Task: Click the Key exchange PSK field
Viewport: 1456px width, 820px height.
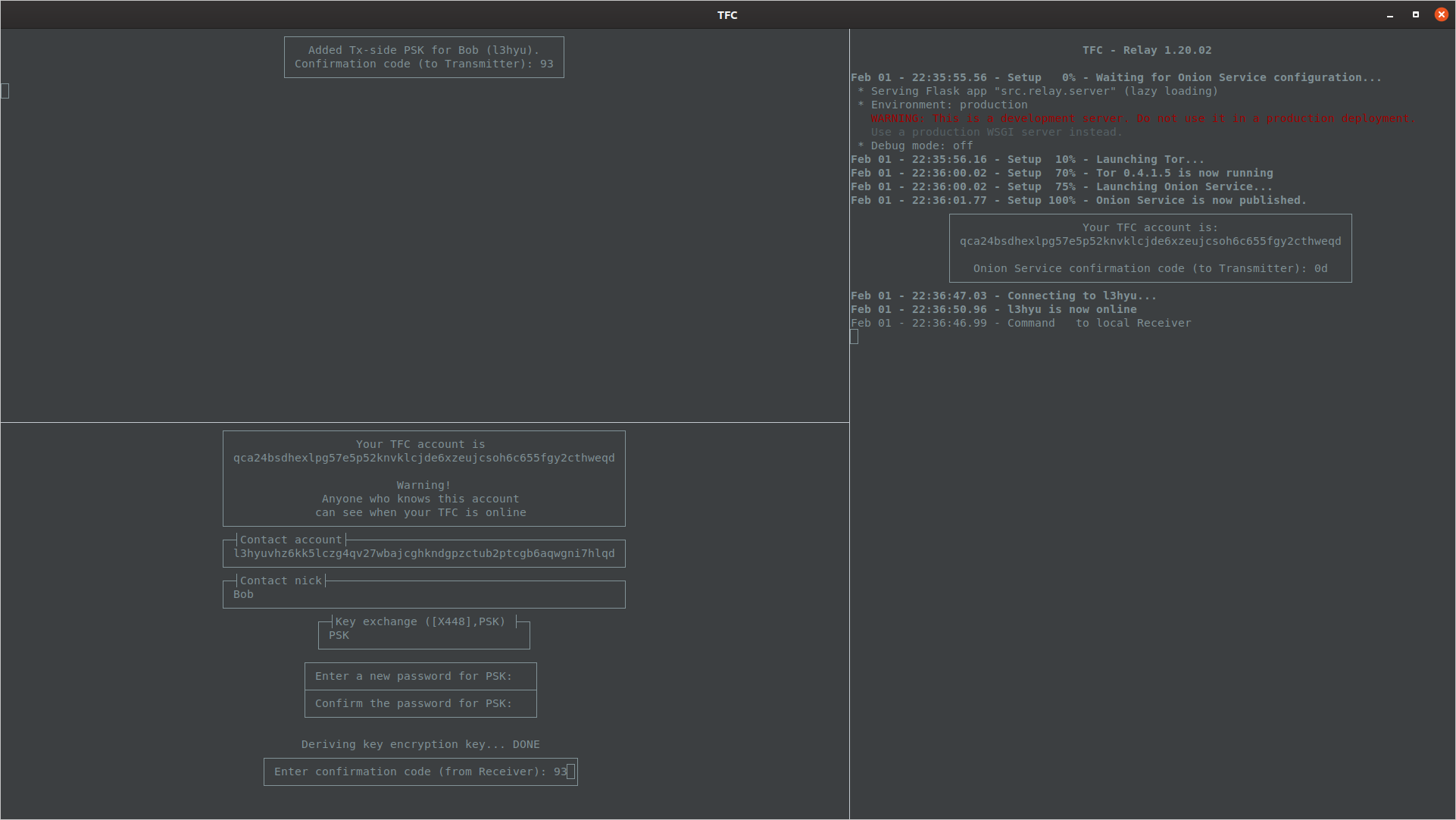Action: tap(424, 635)
